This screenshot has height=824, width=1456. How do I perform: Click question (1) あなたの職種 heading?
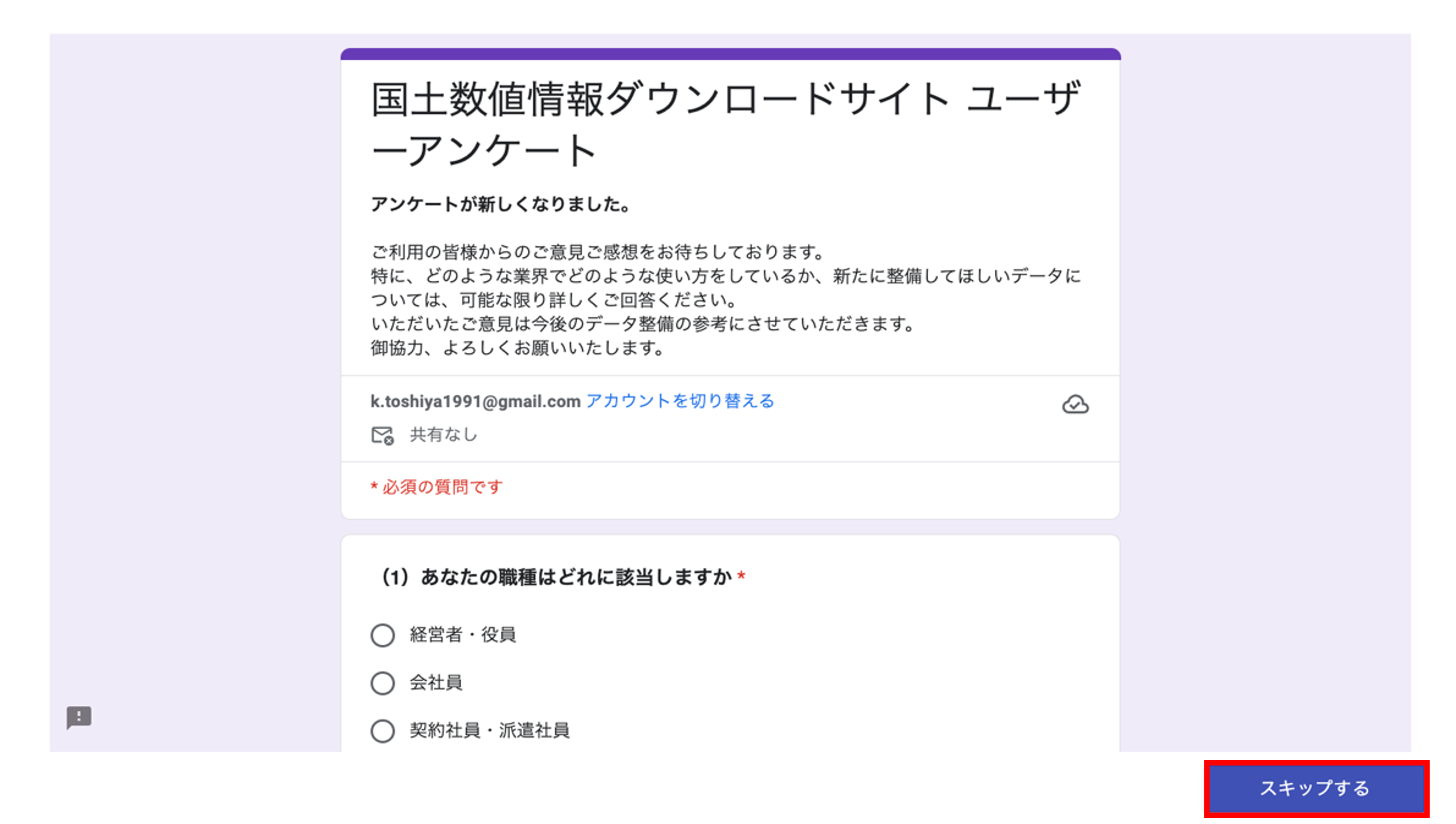point(556,577)
